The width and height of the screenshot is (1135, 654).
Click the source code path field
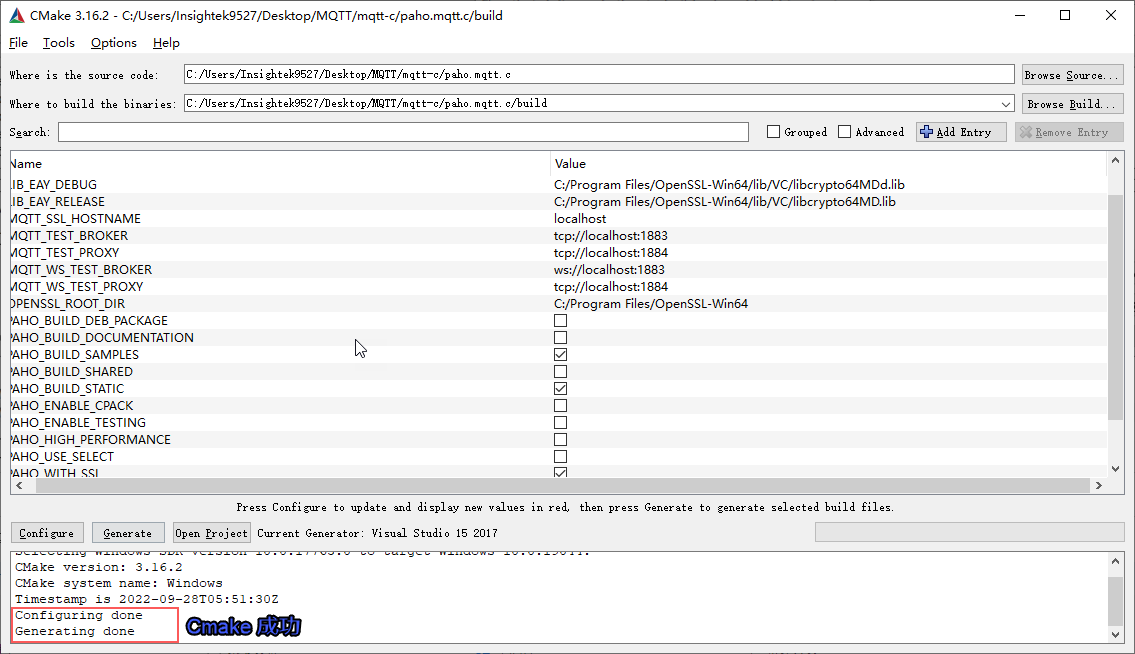(599, 75)
